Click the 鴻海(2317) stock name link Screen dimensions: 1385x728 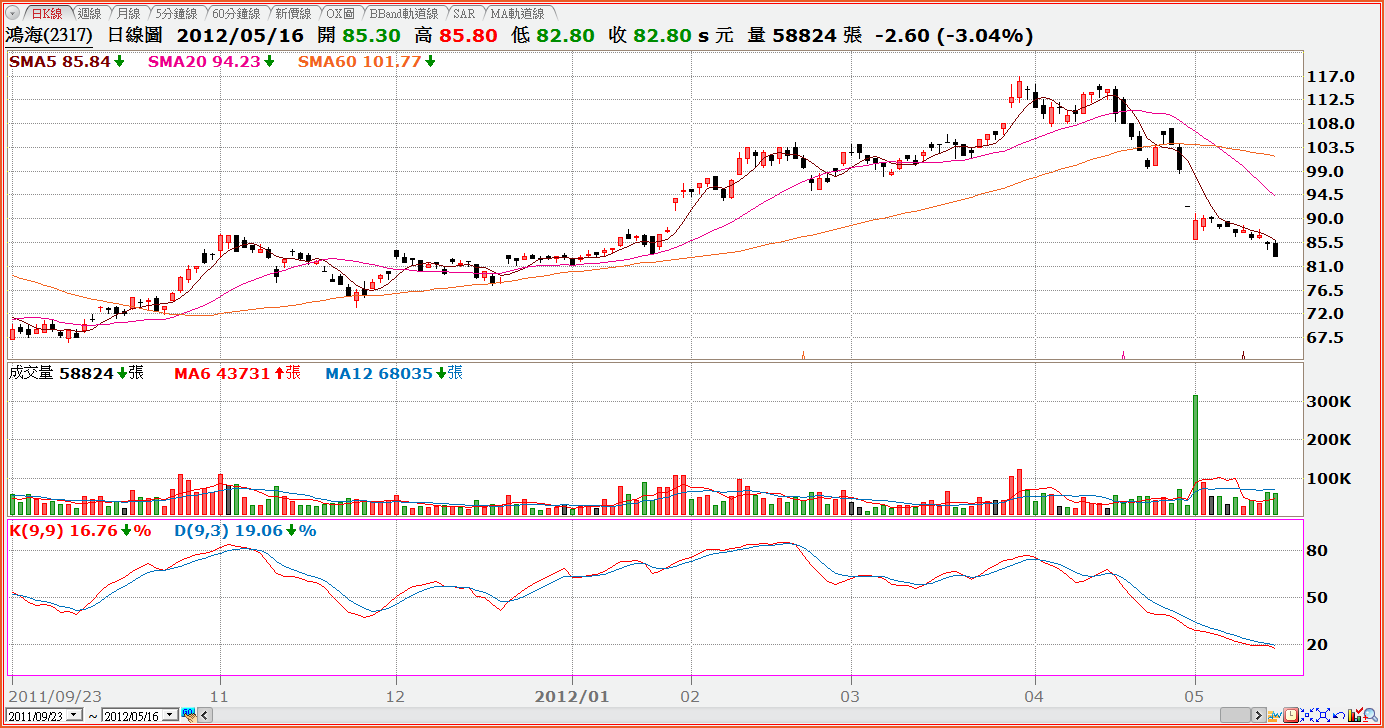pyautogui.click(x=50, y=36)
